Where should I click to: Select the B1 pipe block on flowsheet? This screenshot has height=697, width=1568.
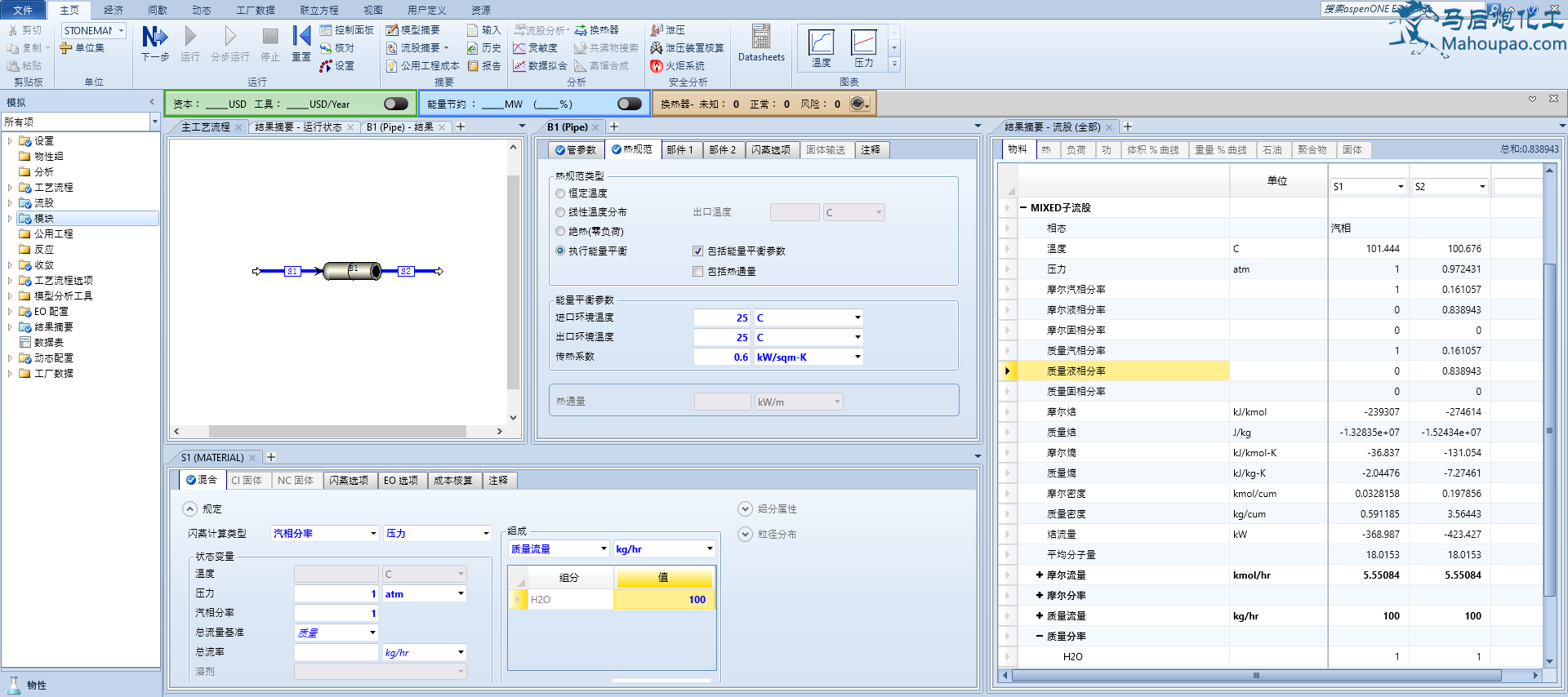(352, 271)
